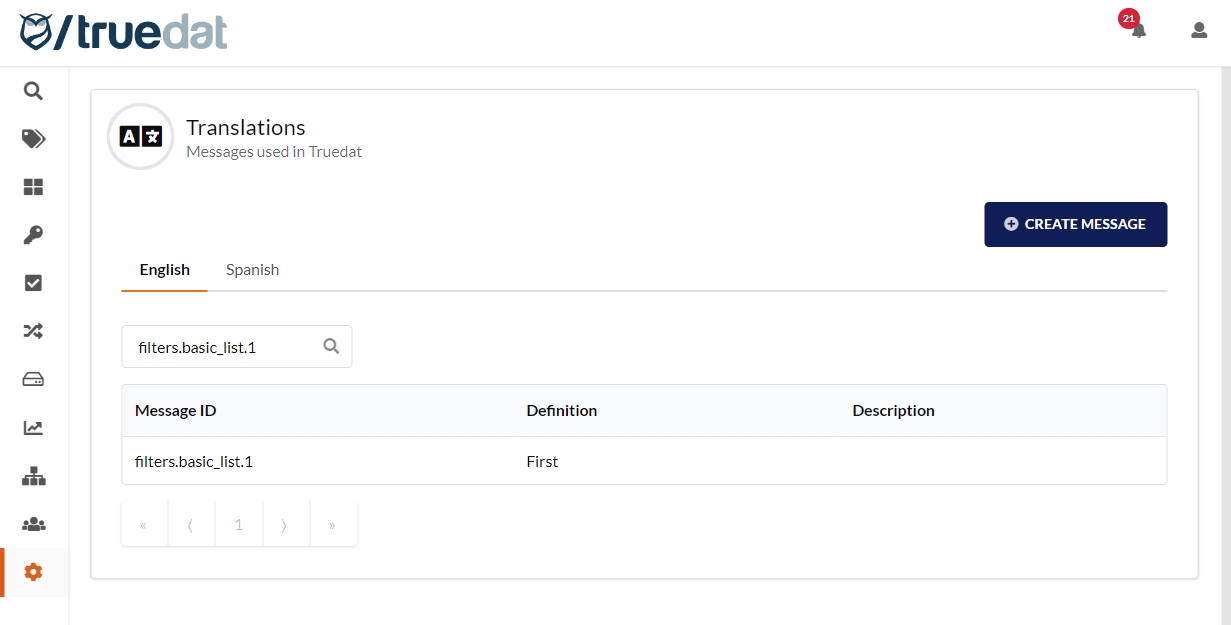Go to pagination page 1
The height and width of the screenshot is (625, 1231).
238,525
